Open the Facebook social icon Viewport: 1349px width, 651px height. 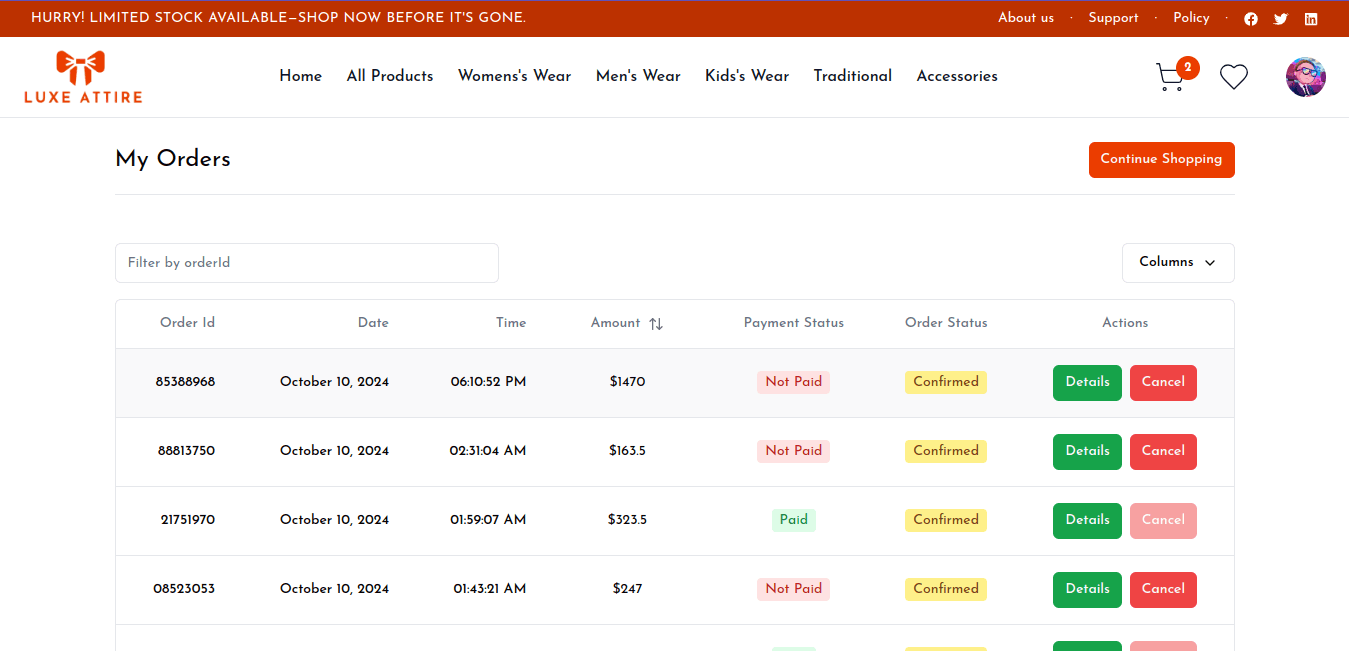[1251, 19]
